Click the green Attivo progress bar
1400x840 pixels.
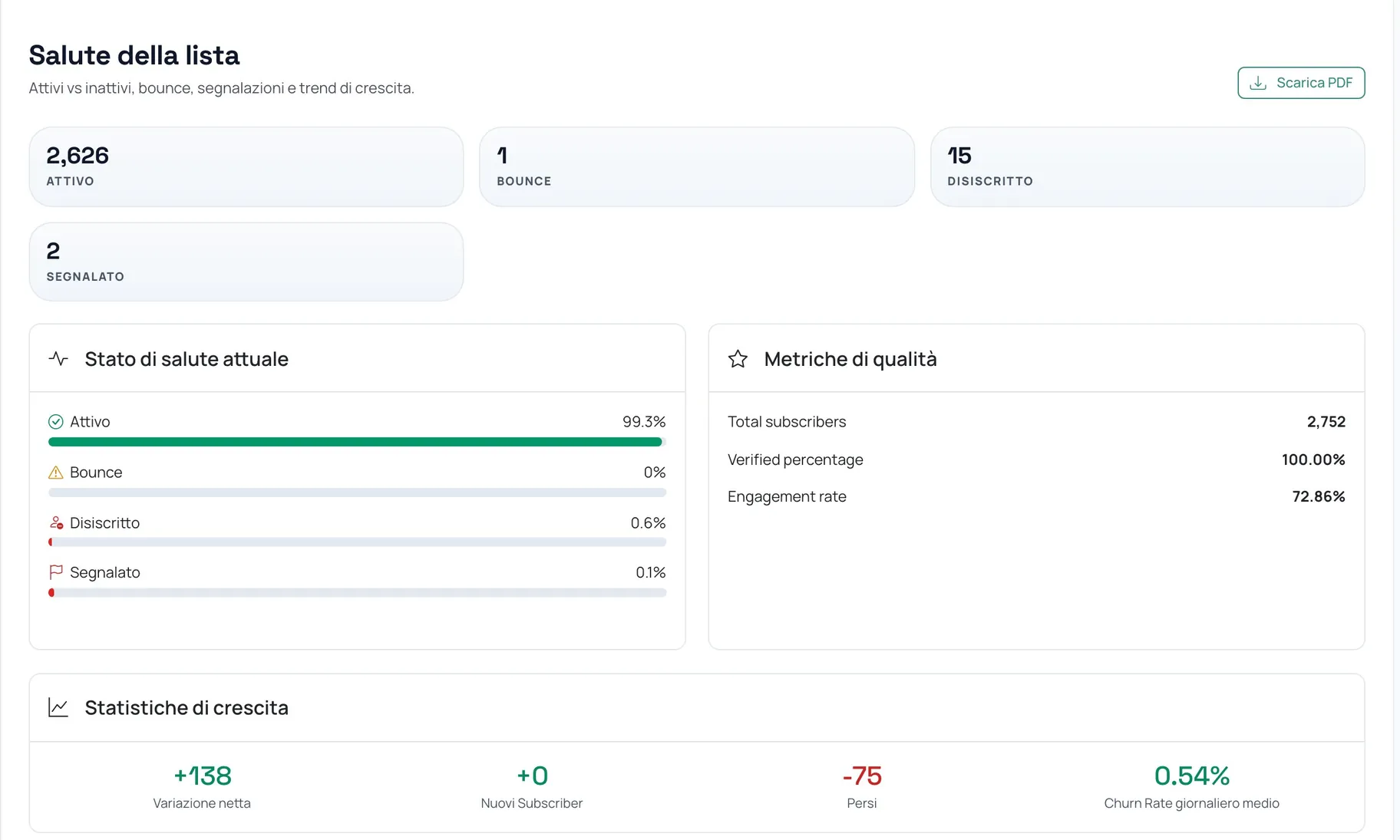point(357,442)
